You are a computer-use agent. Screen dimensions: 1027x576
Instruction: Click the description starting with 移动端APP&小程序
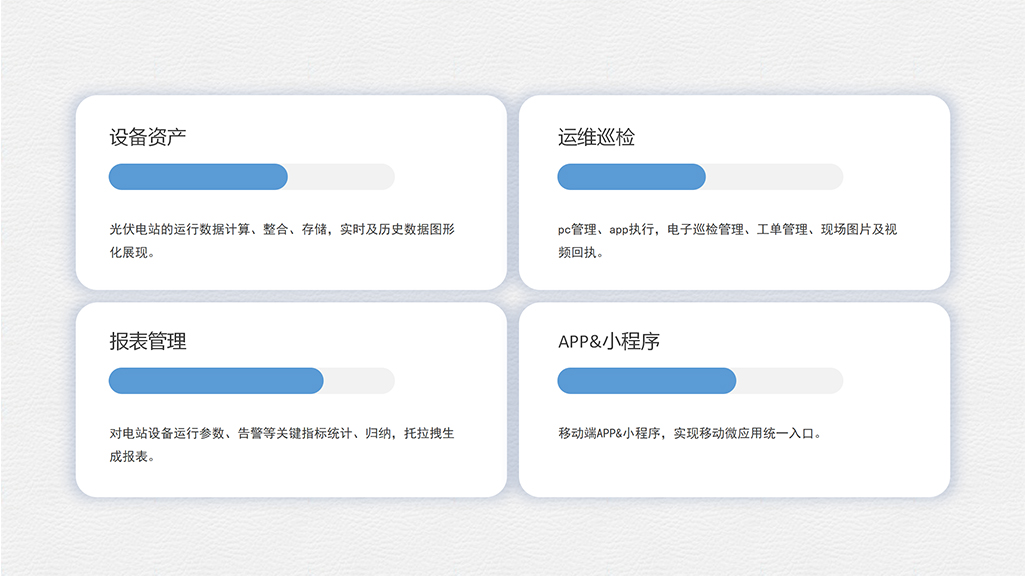pyautogui.click(x=690, y=433)
